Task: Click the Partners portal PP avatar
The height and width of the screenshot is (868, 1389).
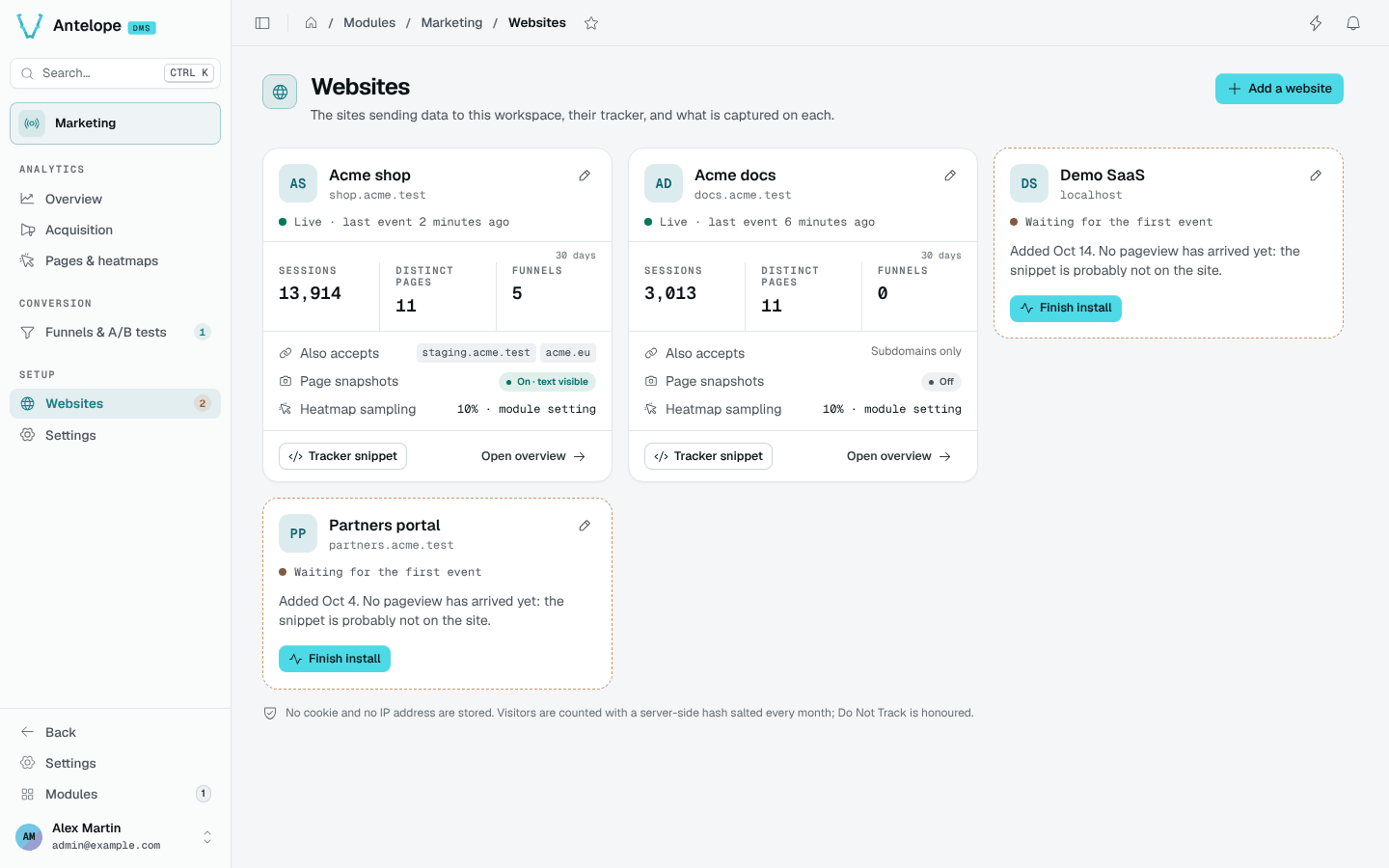Action: pyautogui.click(x=298, y=533)
